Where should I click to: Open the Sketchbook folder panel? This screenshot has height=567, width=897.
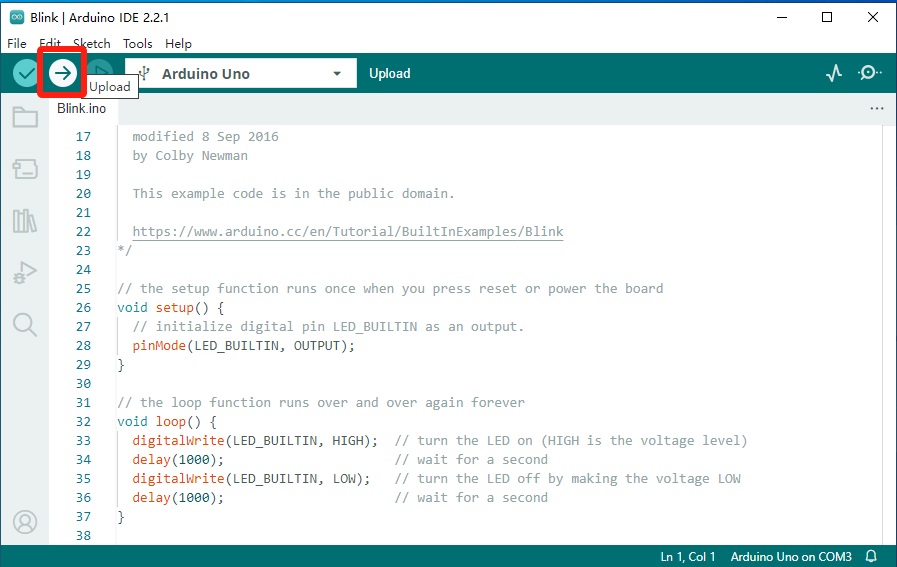coord(25,117)
